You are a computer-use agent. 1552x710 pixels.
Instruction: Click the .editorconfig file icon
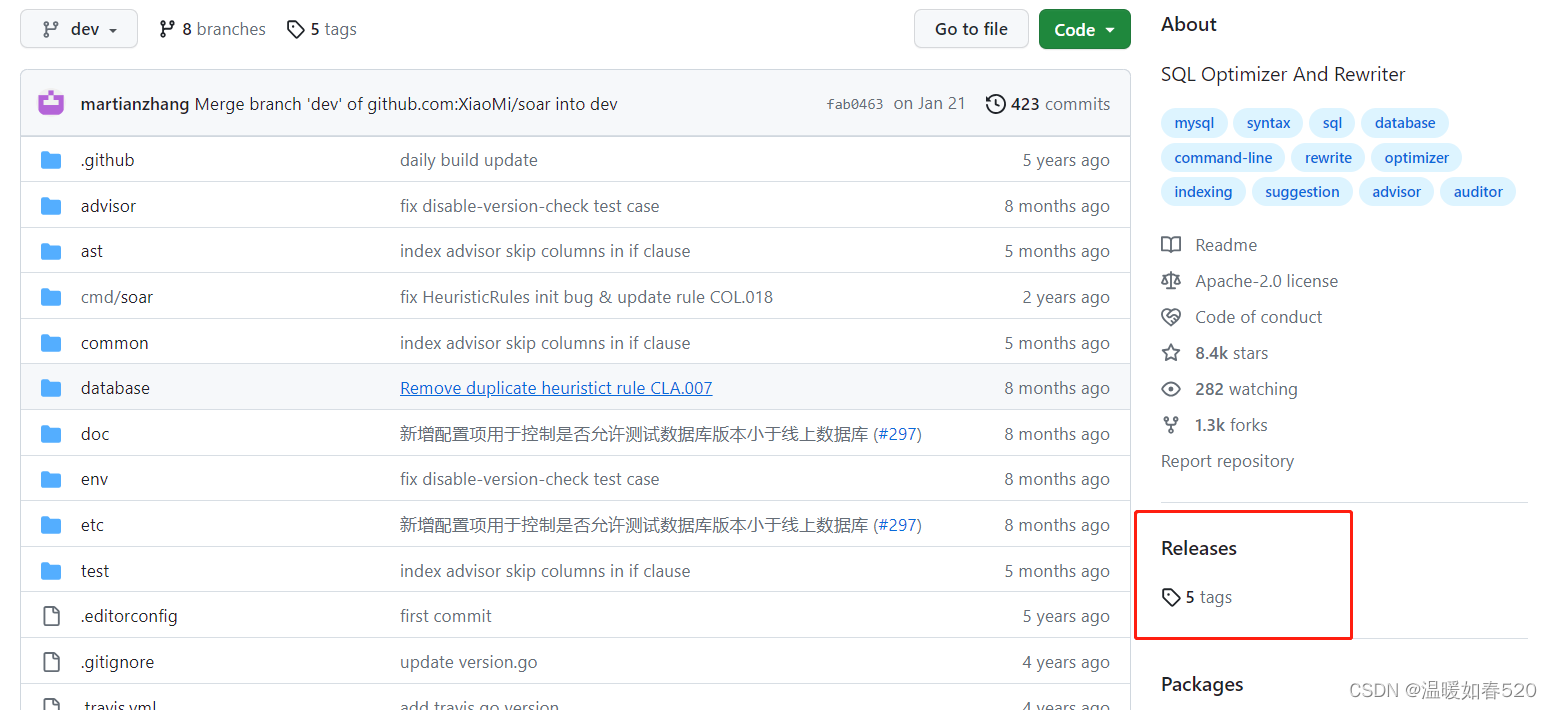(x=51, y=615)
